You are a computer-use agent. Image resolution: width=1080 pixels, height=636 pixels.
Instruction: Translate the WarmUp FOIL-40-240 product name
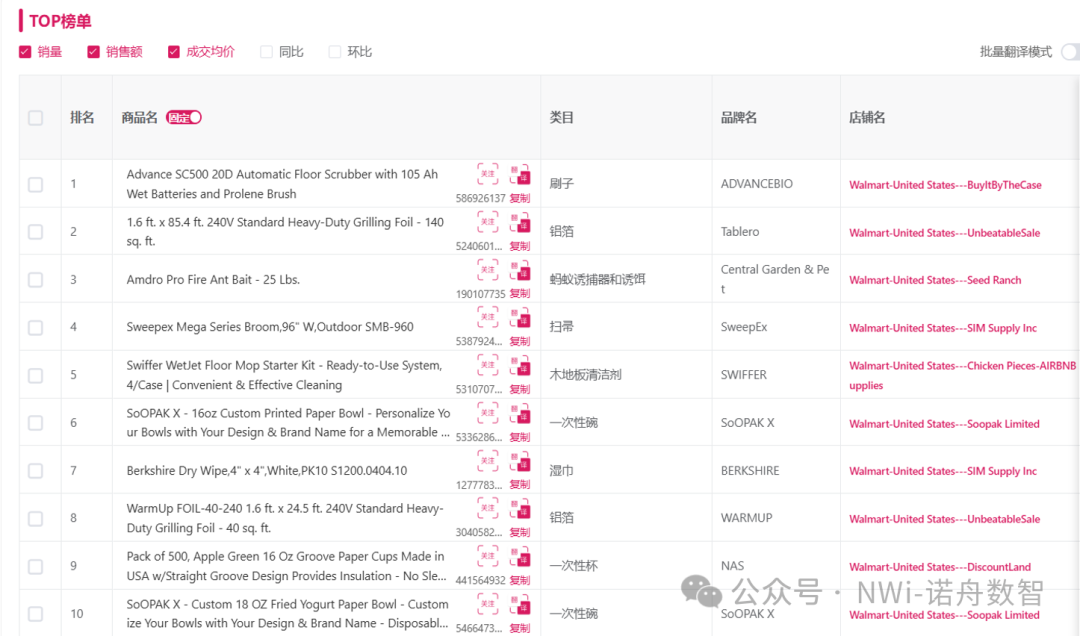point(520,508)
